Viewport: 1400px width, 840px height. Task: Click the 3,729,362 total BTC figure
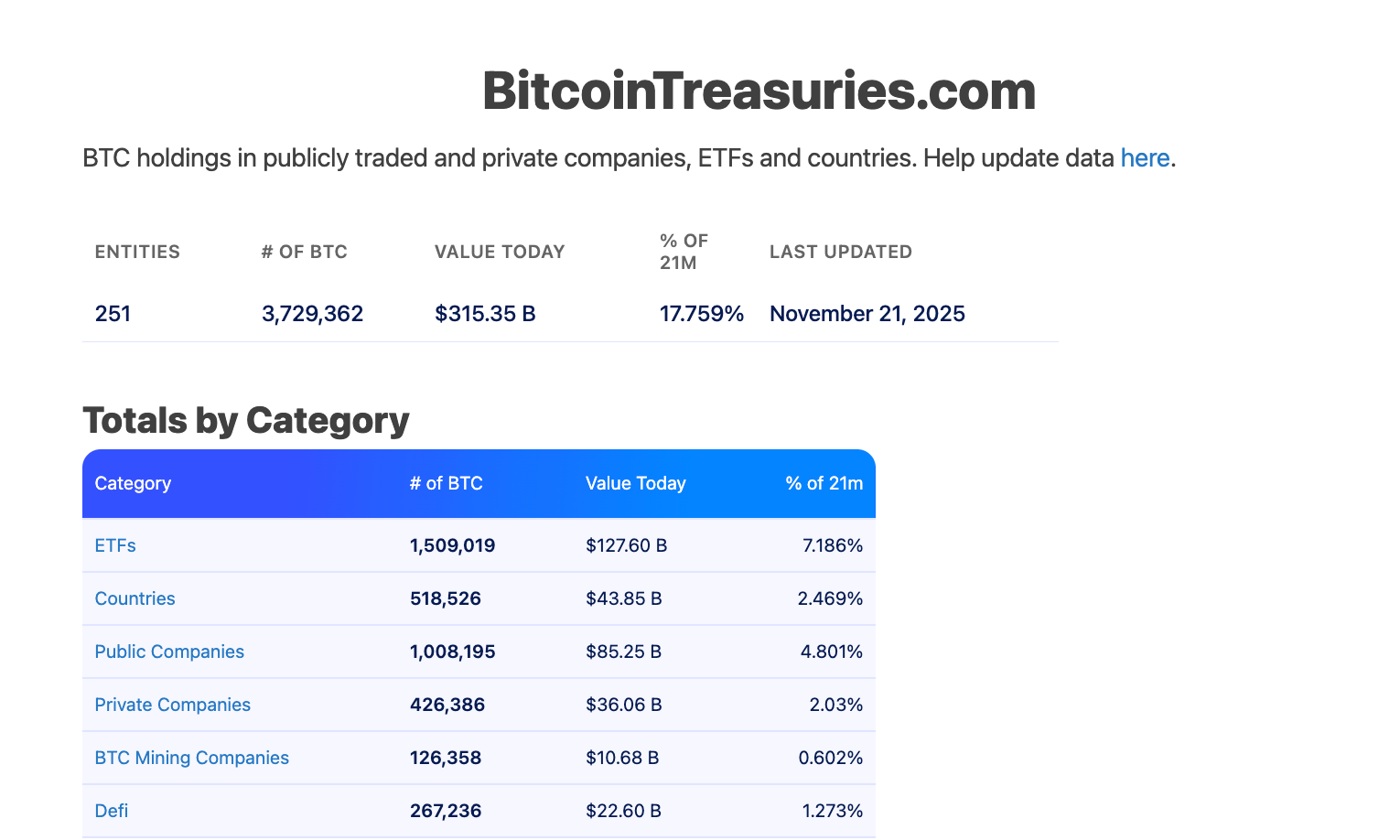tap(312, 313)
